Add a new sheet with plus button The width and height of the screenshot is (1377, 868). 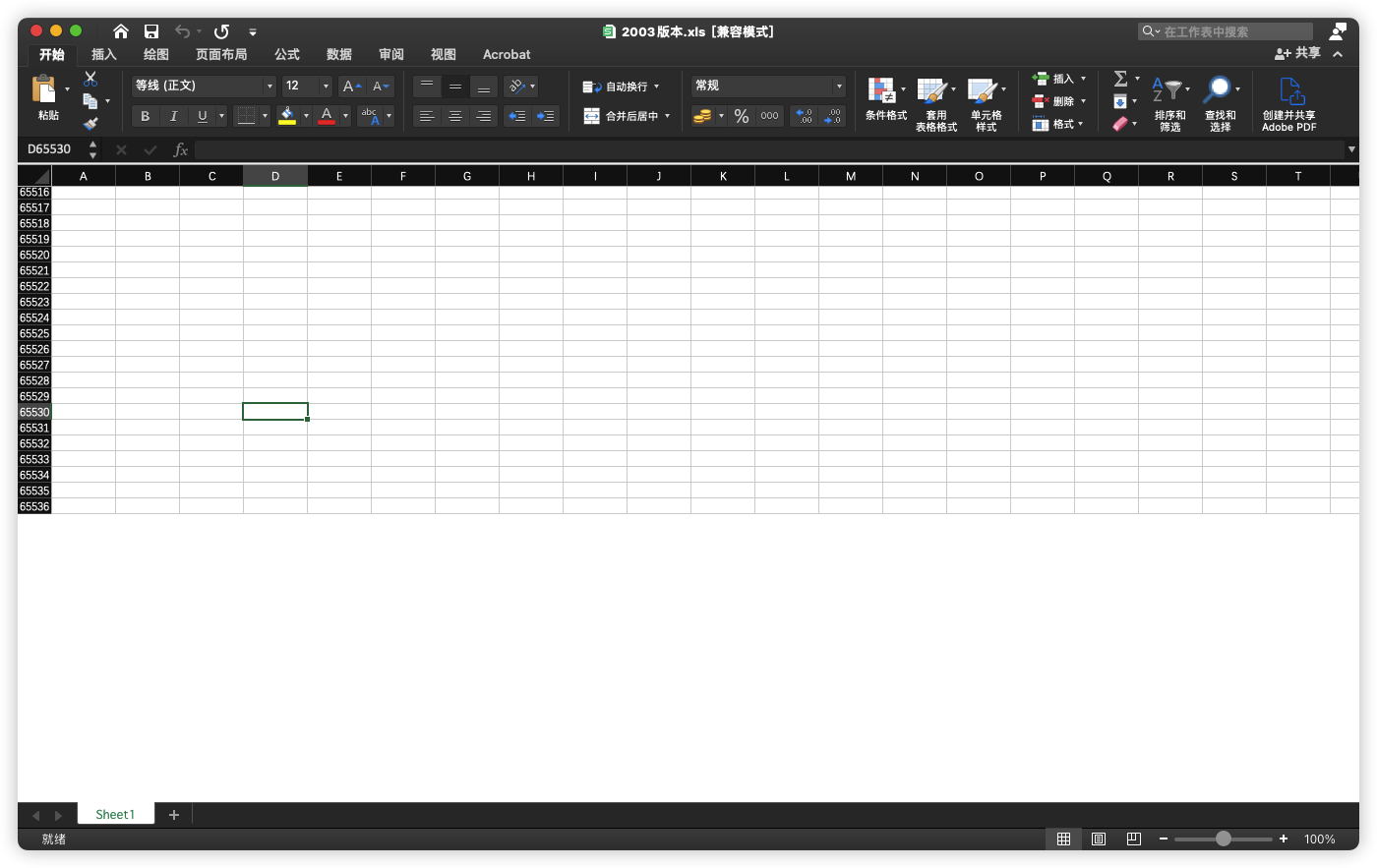point(174,815)
